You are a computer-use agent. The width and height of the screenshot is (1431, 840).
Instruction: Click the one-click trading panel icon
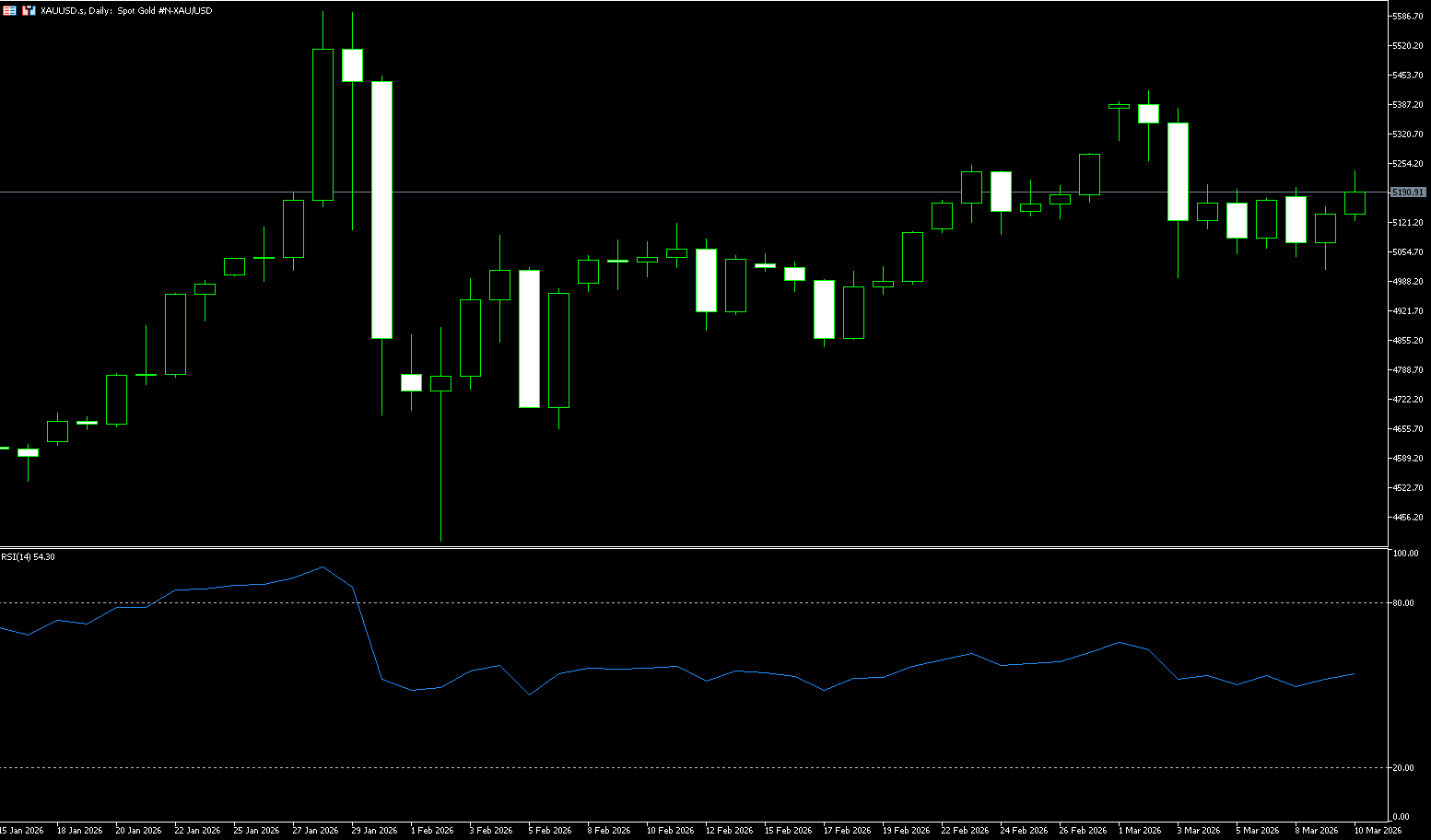point(29,10)
